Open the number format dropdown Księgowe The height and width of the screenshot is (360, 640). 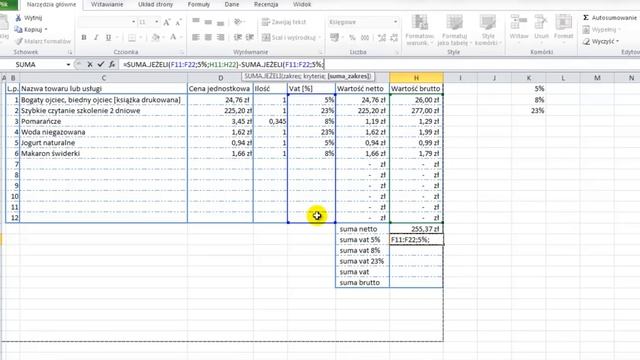tap(395, 22)
